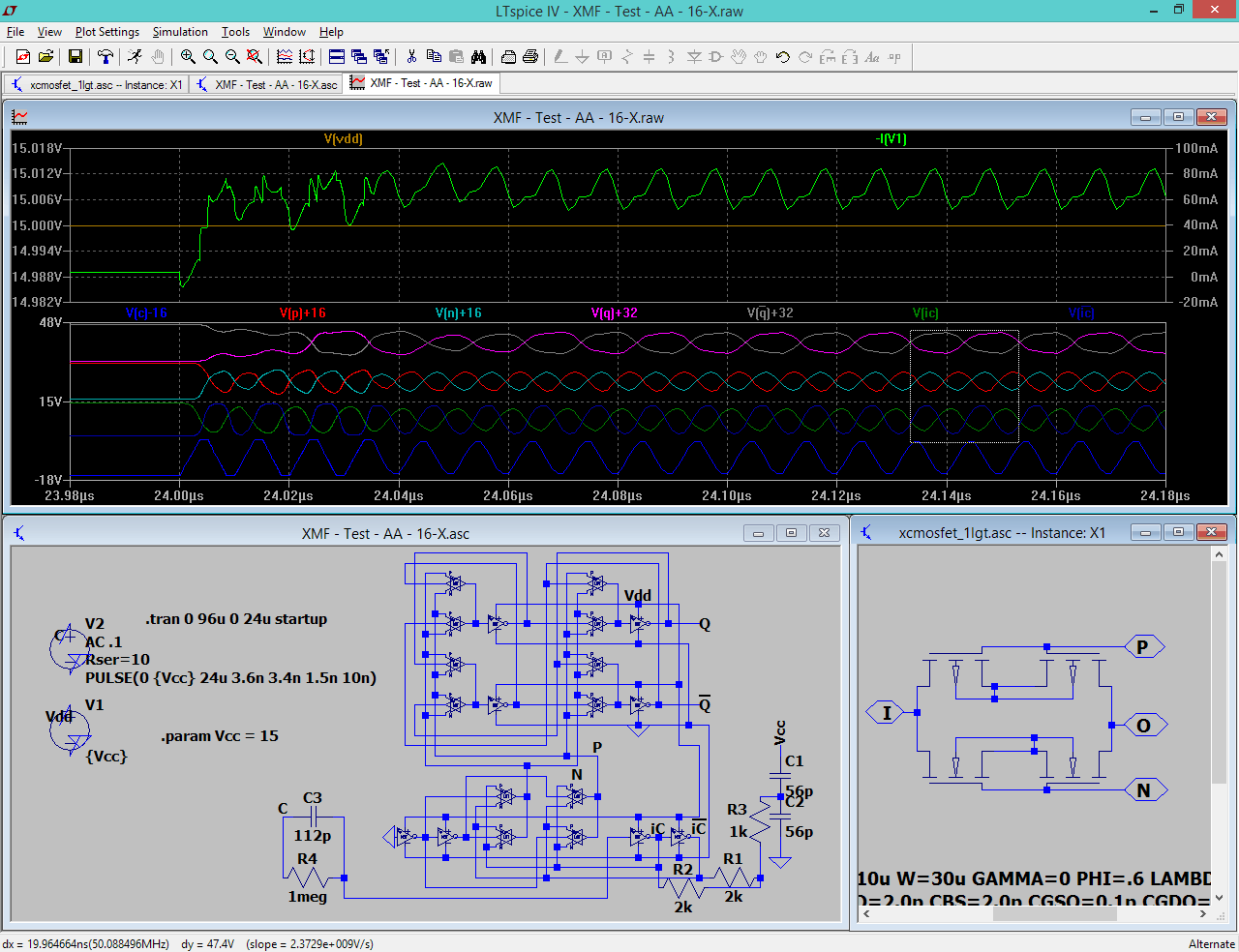Image resolution: width=1239 pixels, height=952 pixels.
Task: Click the magenta V(q)+32 trace label
Action: tap(614, 312)
